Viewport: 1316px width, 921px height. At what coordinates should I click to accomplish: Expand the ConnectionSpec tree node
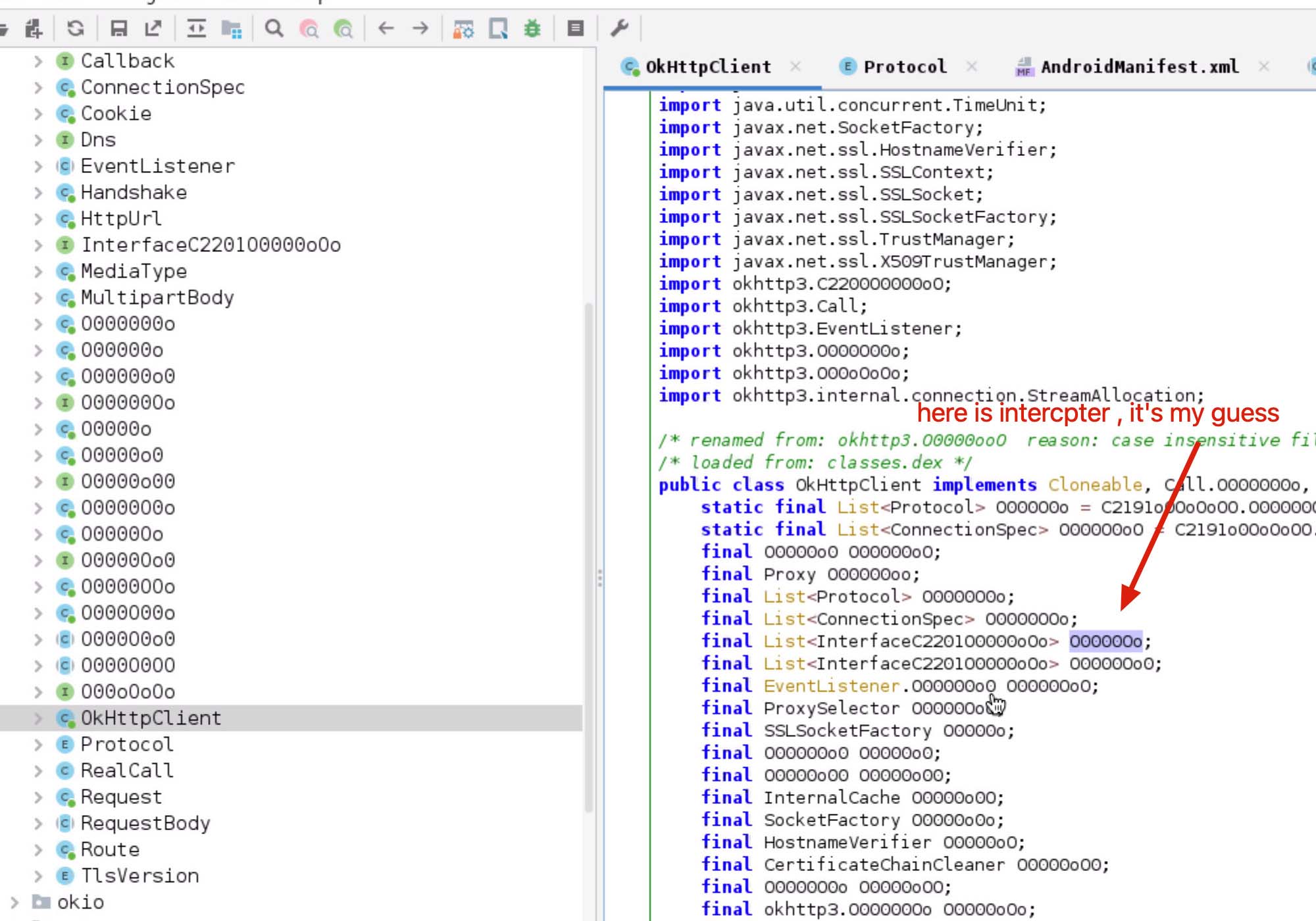click(38, 87)
